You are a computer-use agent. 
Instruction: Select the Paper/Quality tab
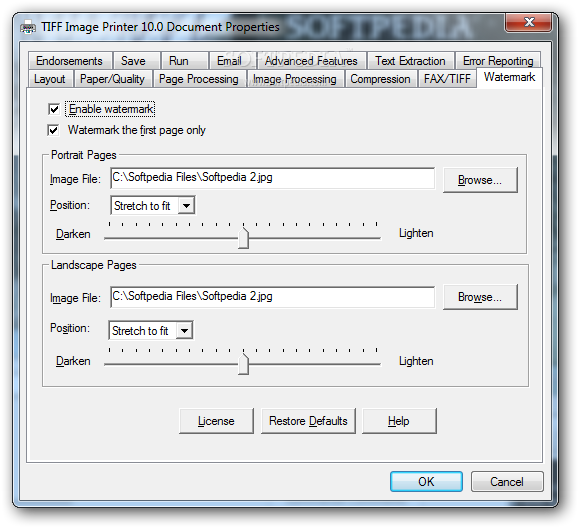coord(112,79)
